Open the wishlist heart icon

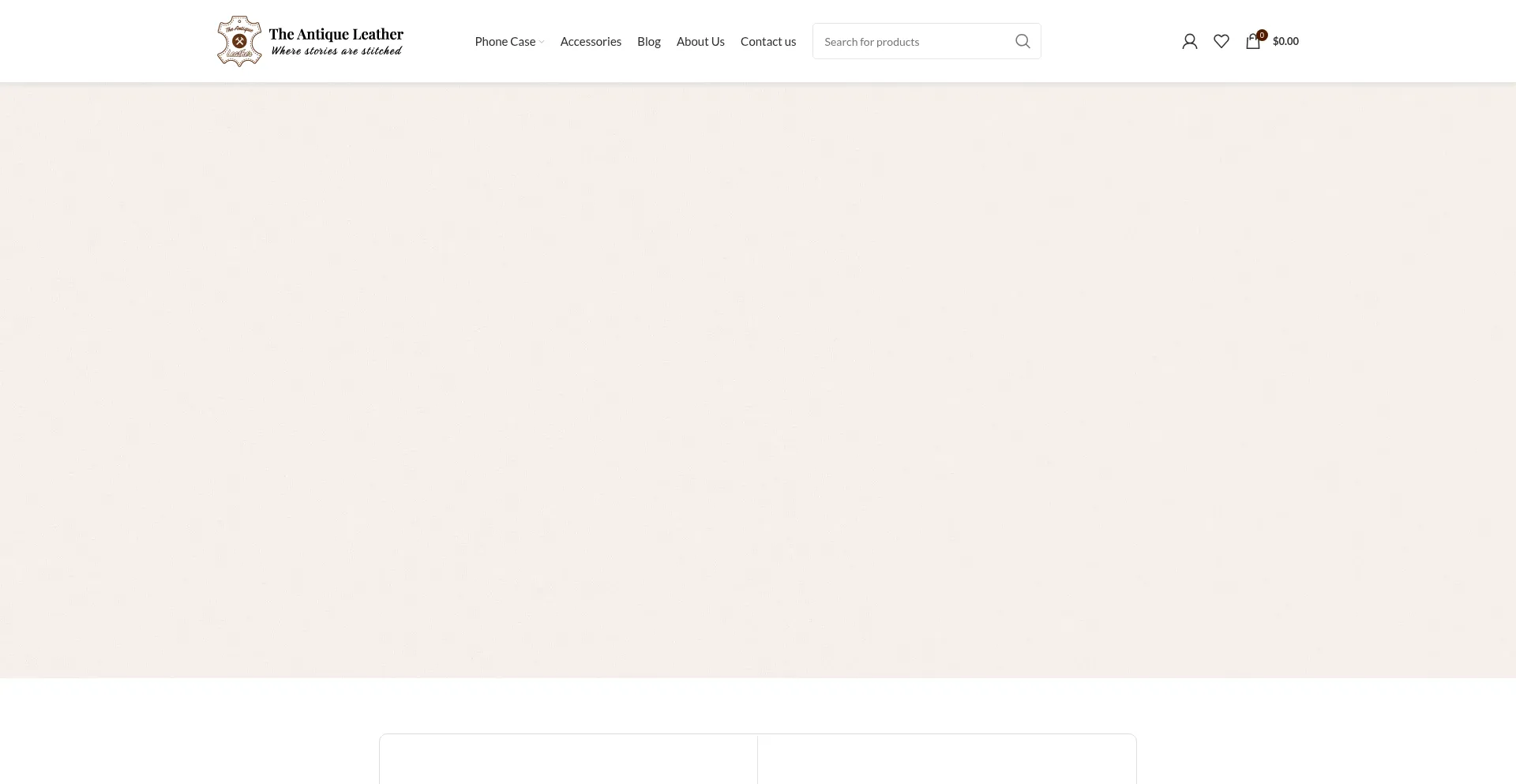[1221, 41]
